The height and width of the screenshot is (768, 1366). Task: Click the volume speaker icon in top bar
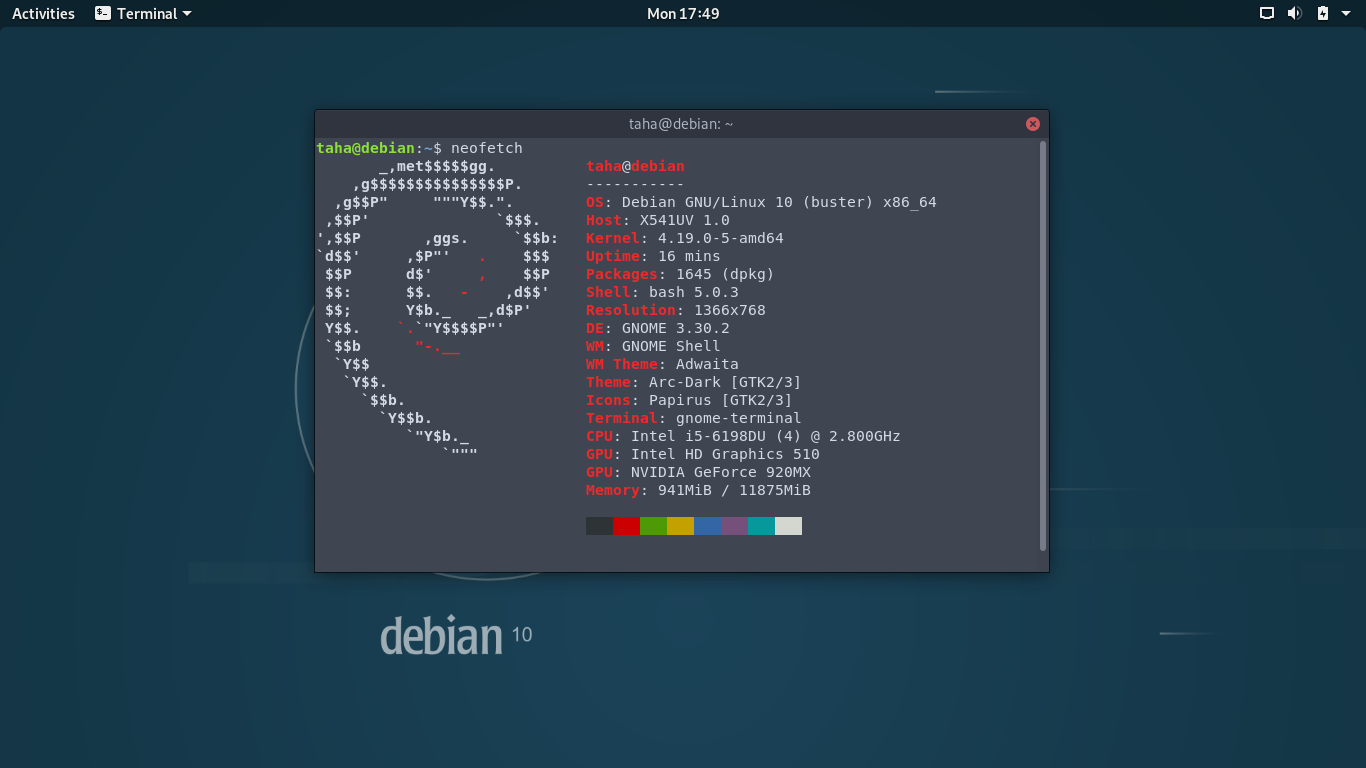click(1294, 13)
